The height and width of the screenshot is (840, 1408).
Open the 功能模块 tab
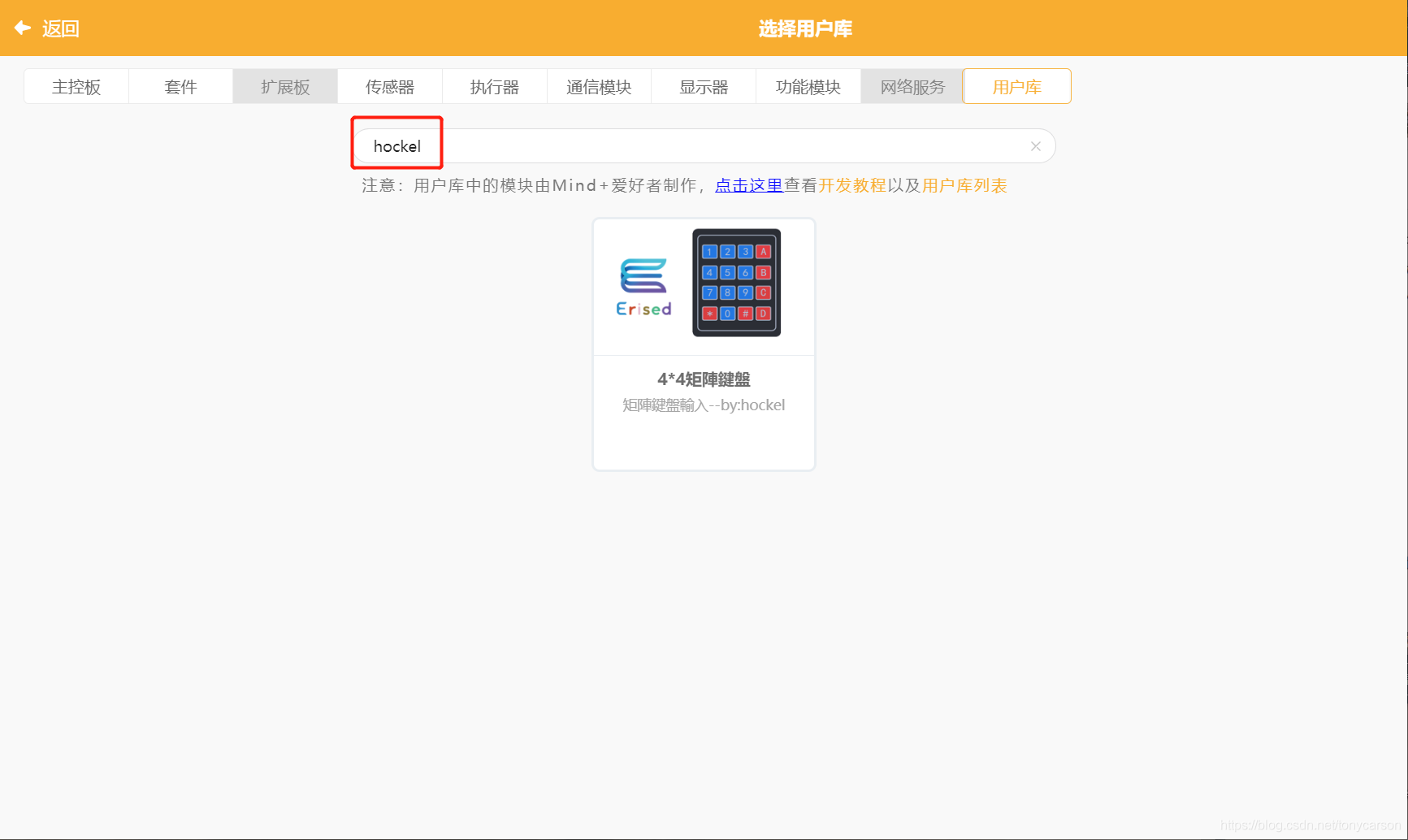tap(808, 86)
